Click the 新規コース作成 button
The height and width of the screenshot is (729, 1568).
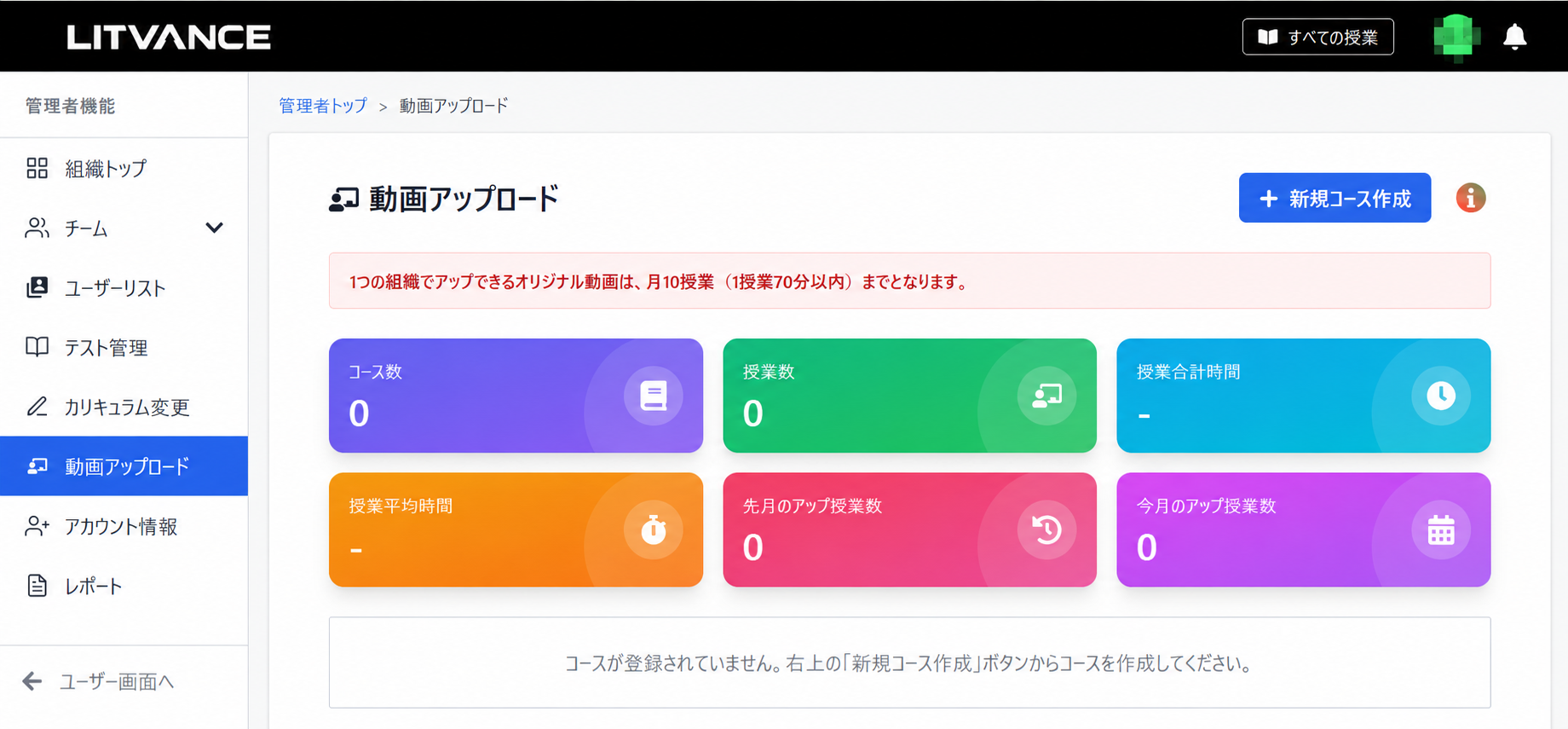[x=1335, y=198]
